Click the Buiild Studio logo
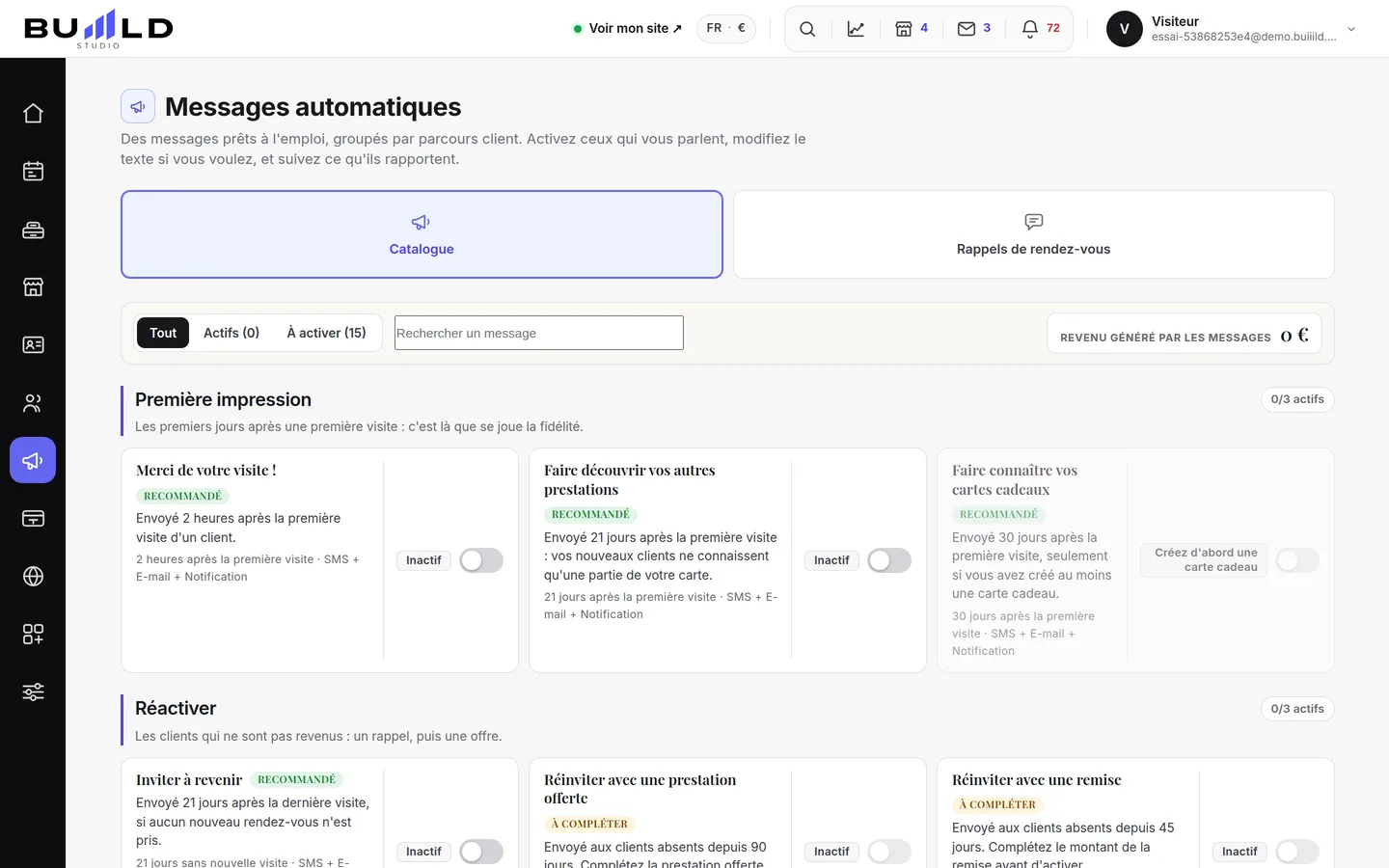Image resolution: width=1389 pixels, height=868 pixels. 98,29
